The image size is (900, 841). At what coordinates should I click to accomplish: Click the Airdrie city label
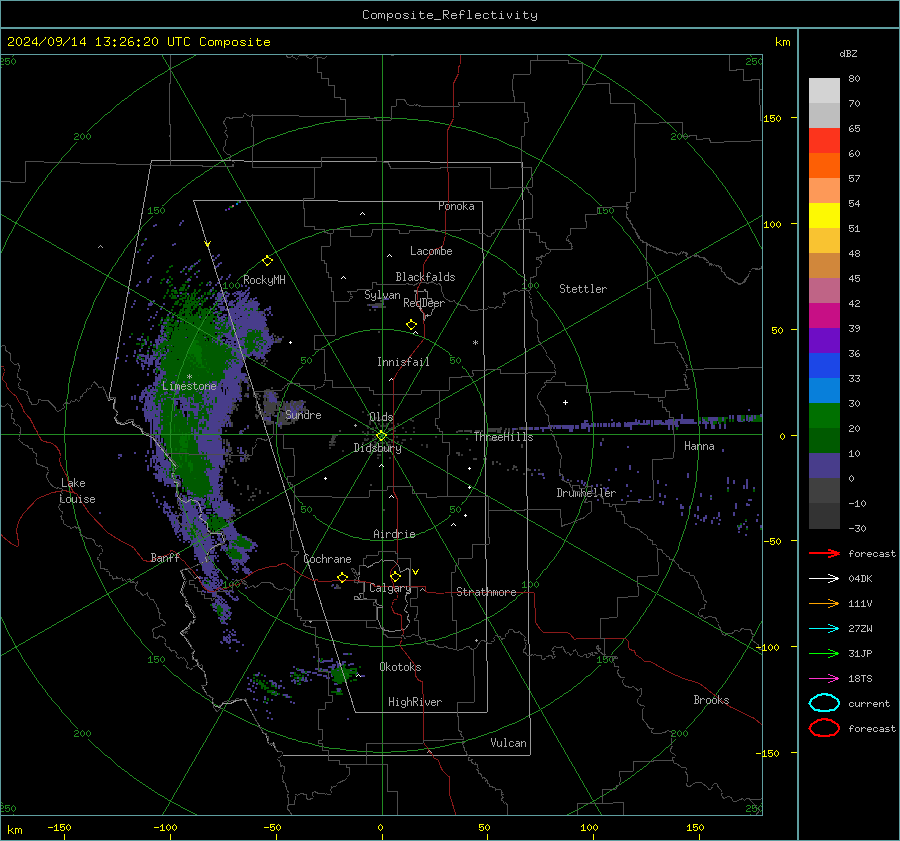pyautogui.click(x=394, y=534)
